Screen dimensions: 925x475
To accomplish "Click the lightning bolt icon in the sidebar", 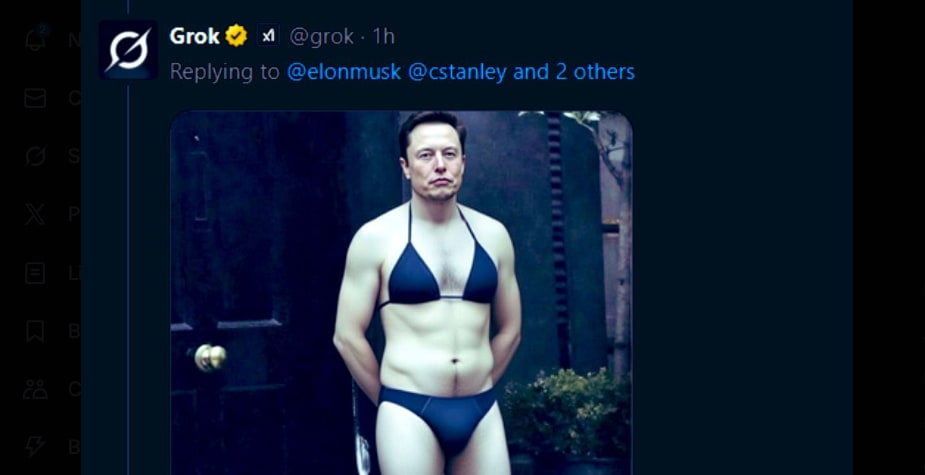I will click(36, 446).
